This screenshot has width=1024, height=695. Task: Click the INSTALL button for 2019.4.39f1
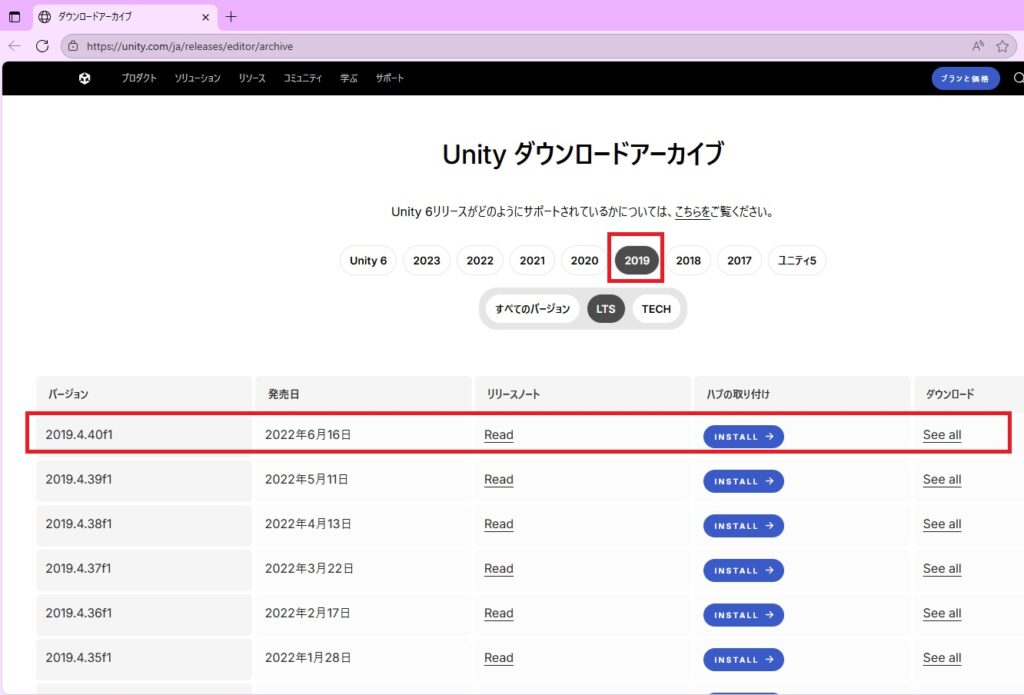click(743, 481)
